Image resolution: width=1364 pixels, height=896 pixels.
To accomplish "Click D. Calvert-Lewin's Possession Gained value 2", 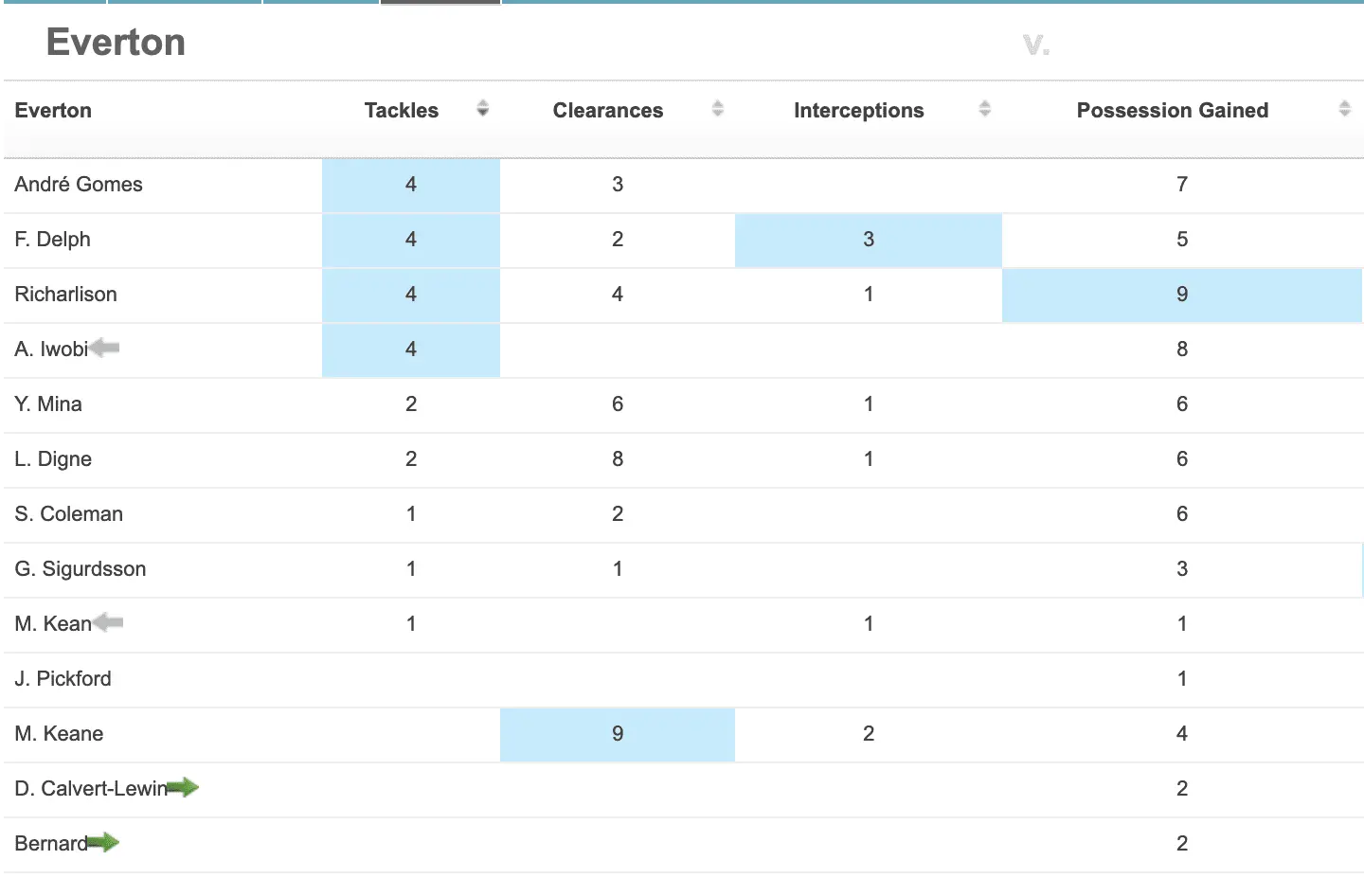I will click(x=1182, y=789).
